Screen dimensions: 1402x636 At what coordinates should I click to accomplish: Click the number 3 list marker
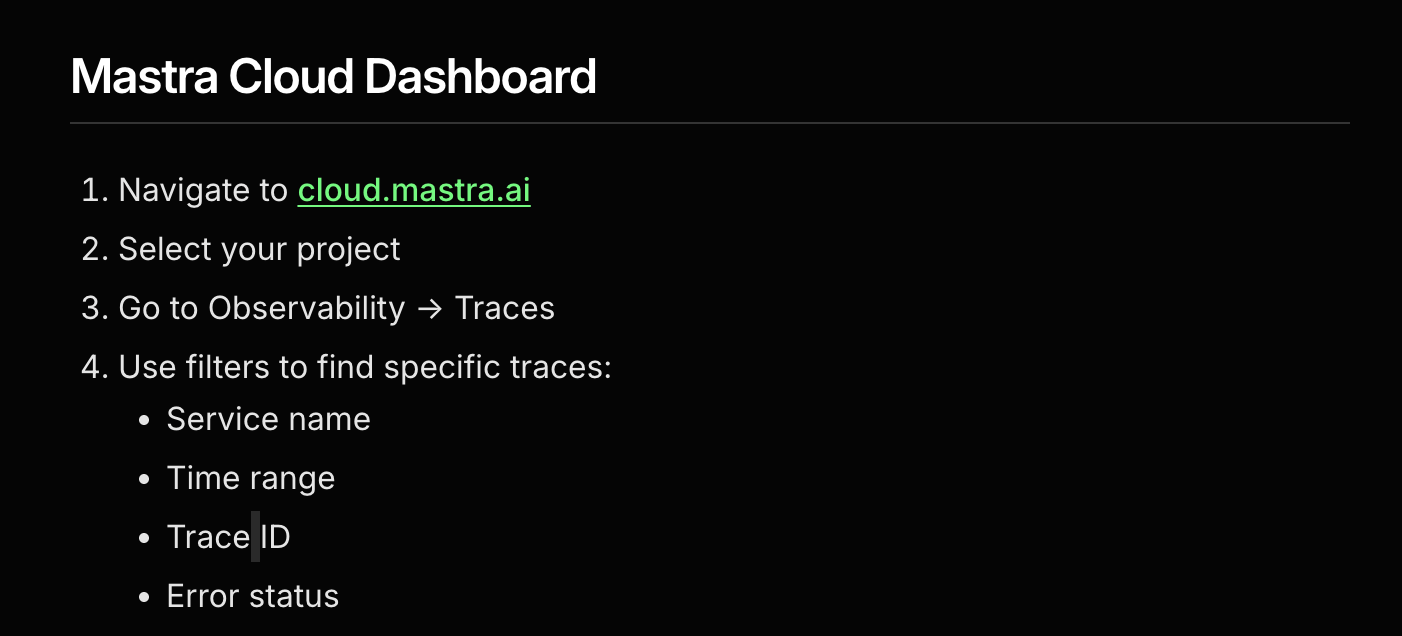tap(93, 308)
